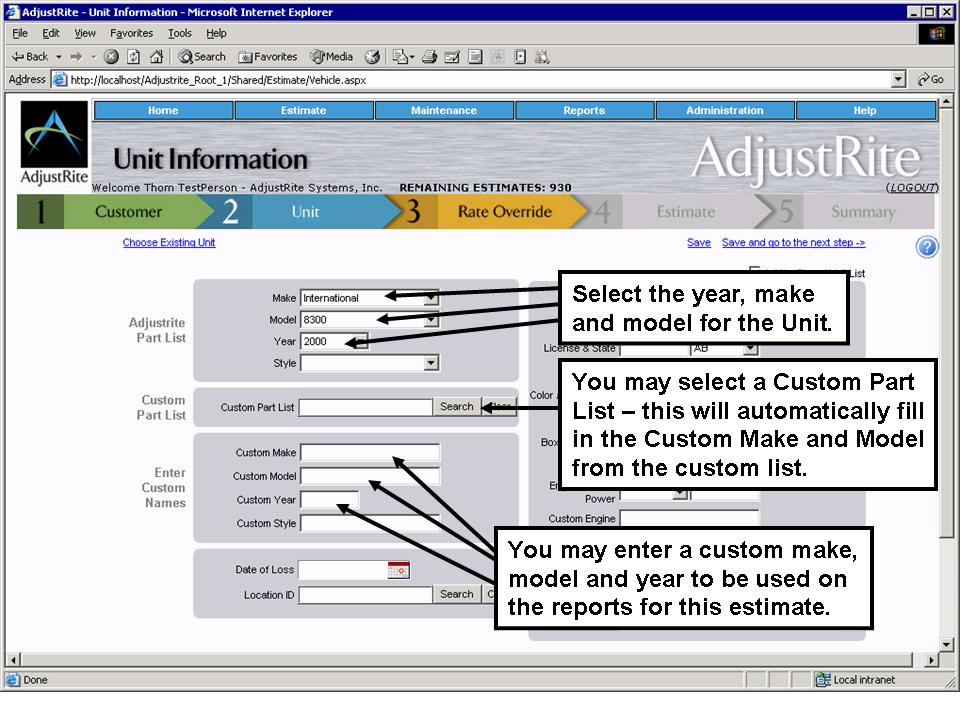The height and width of the screenshot is (720, 960).
Task: Open the Make dropdown list
Action: 432,298
